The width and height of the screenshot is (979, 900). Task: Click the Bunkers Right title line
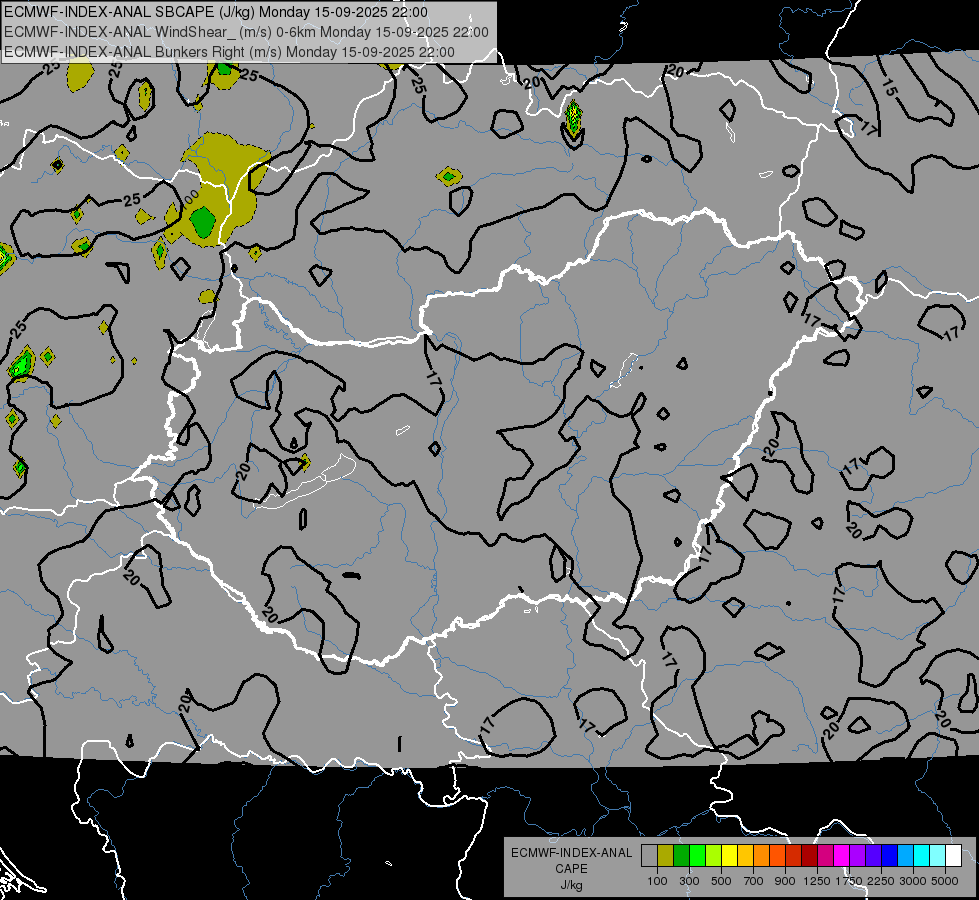[229, 52]
